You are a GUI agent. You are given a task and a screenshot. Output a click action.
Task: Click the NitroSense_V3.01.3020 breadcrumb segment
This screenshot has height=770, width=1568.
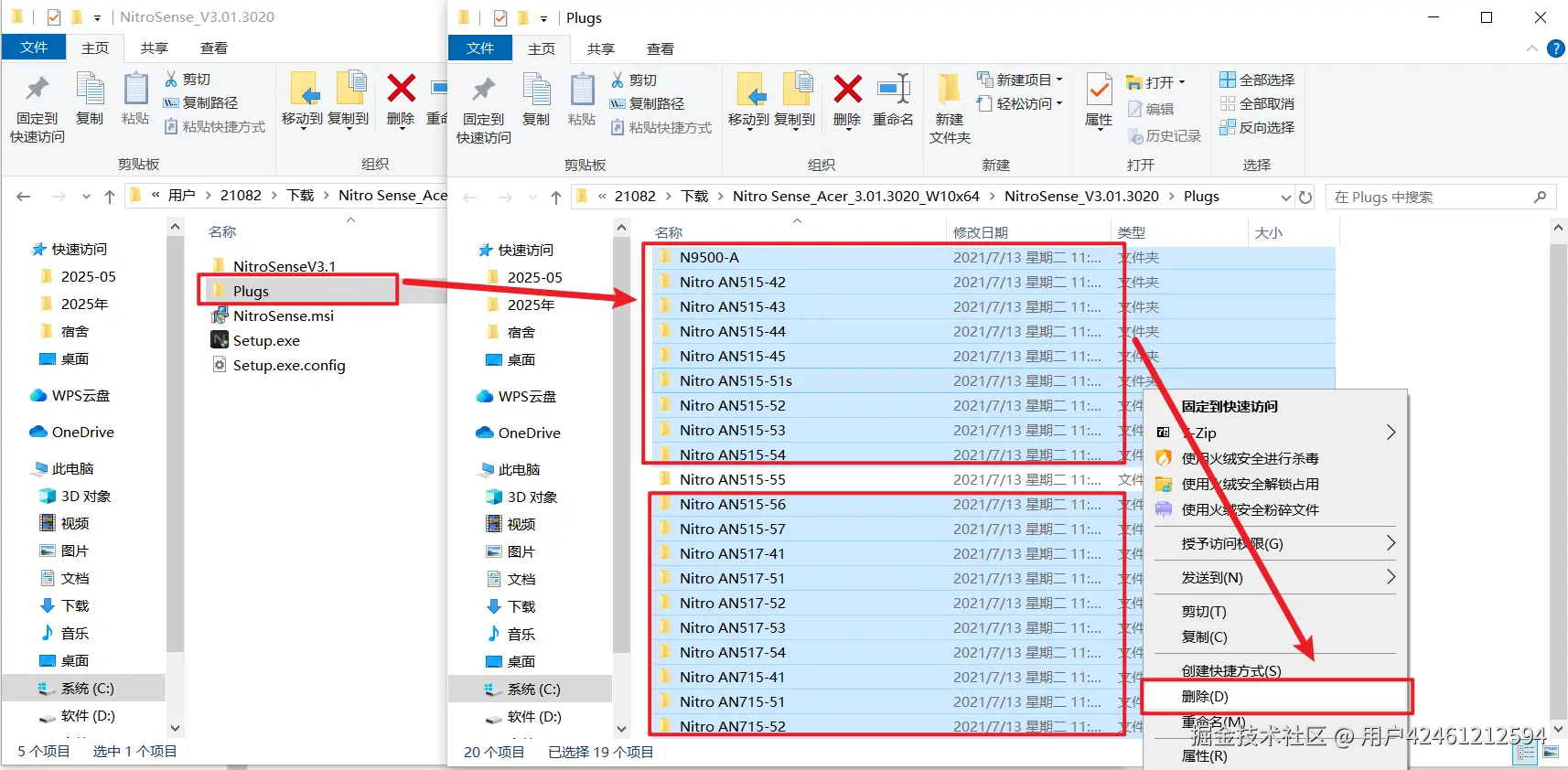pyautogui.click(x=1081, y=197)
